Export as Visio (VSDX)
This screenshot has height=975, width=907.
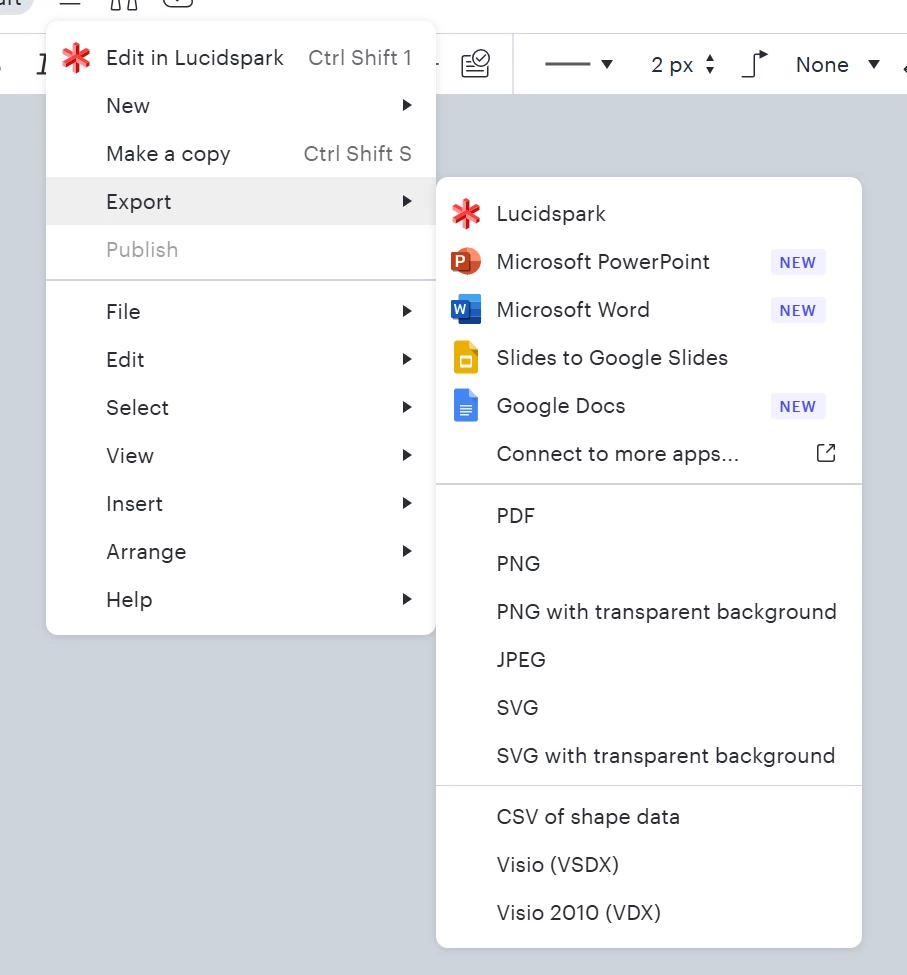(648, 864)
